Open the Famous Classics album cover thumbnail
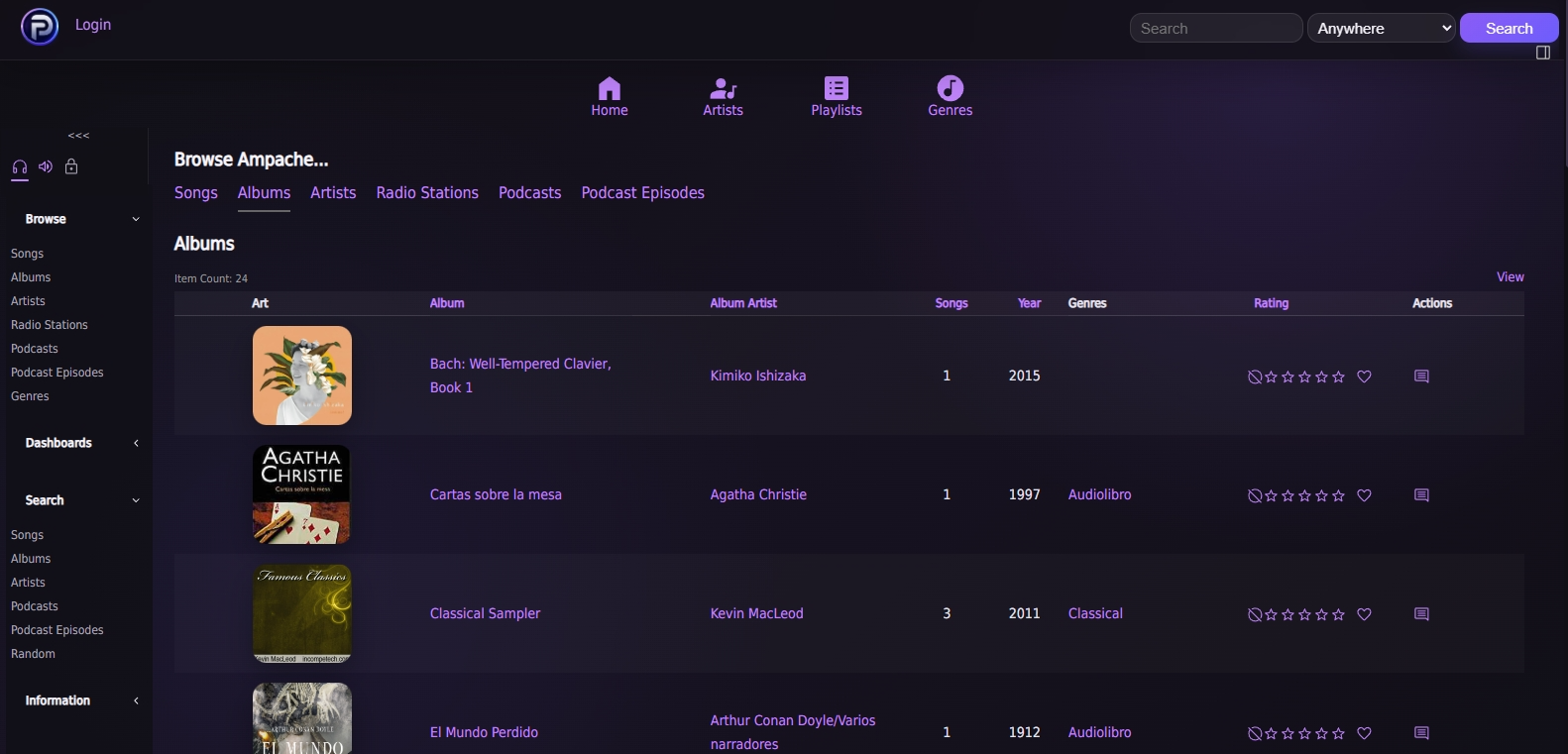The width and height of the screenshot is (1568, 754). tap(302, 613)
